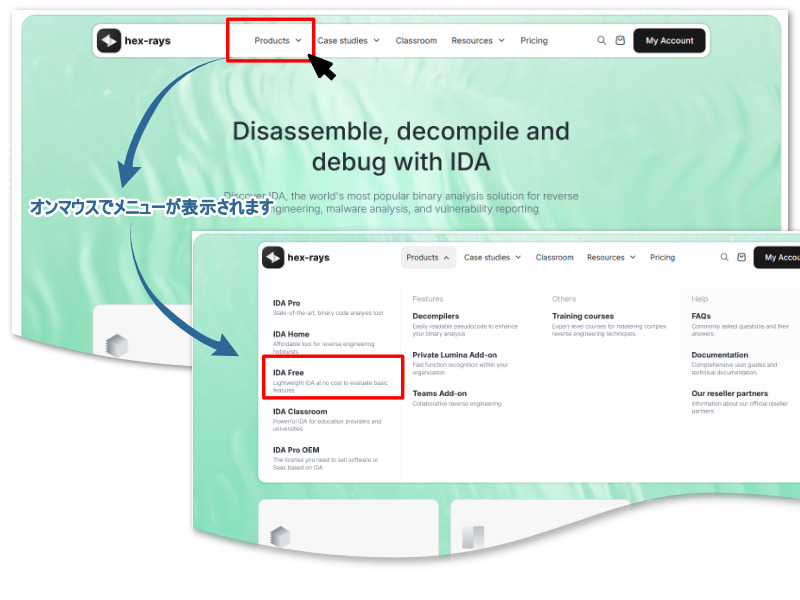
Task: Open Classroom in top navbar
Action: tap(416, 40)
